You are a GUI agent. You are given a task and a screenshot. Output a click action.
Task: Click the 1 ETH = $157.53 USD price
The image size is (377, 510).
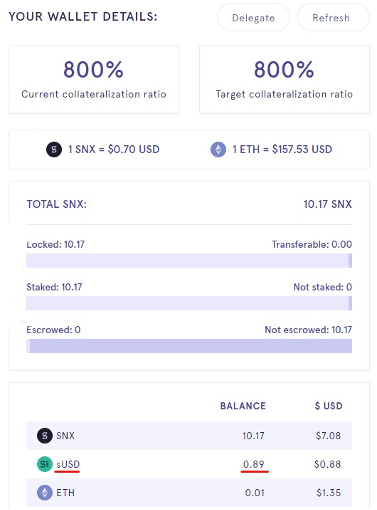[282, 149]
